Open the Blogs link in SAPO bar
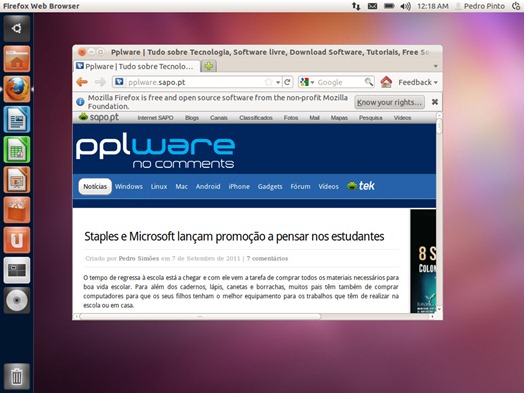The width and height of the screenshot is (524, 393). 192,118
